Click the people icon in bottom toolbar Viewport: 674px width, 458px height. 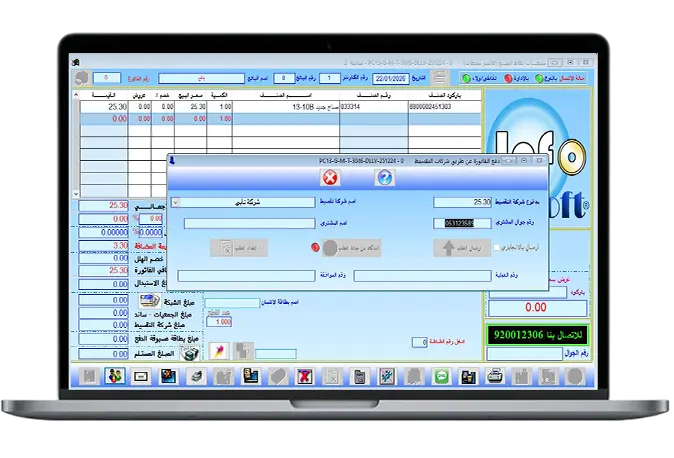115,376
